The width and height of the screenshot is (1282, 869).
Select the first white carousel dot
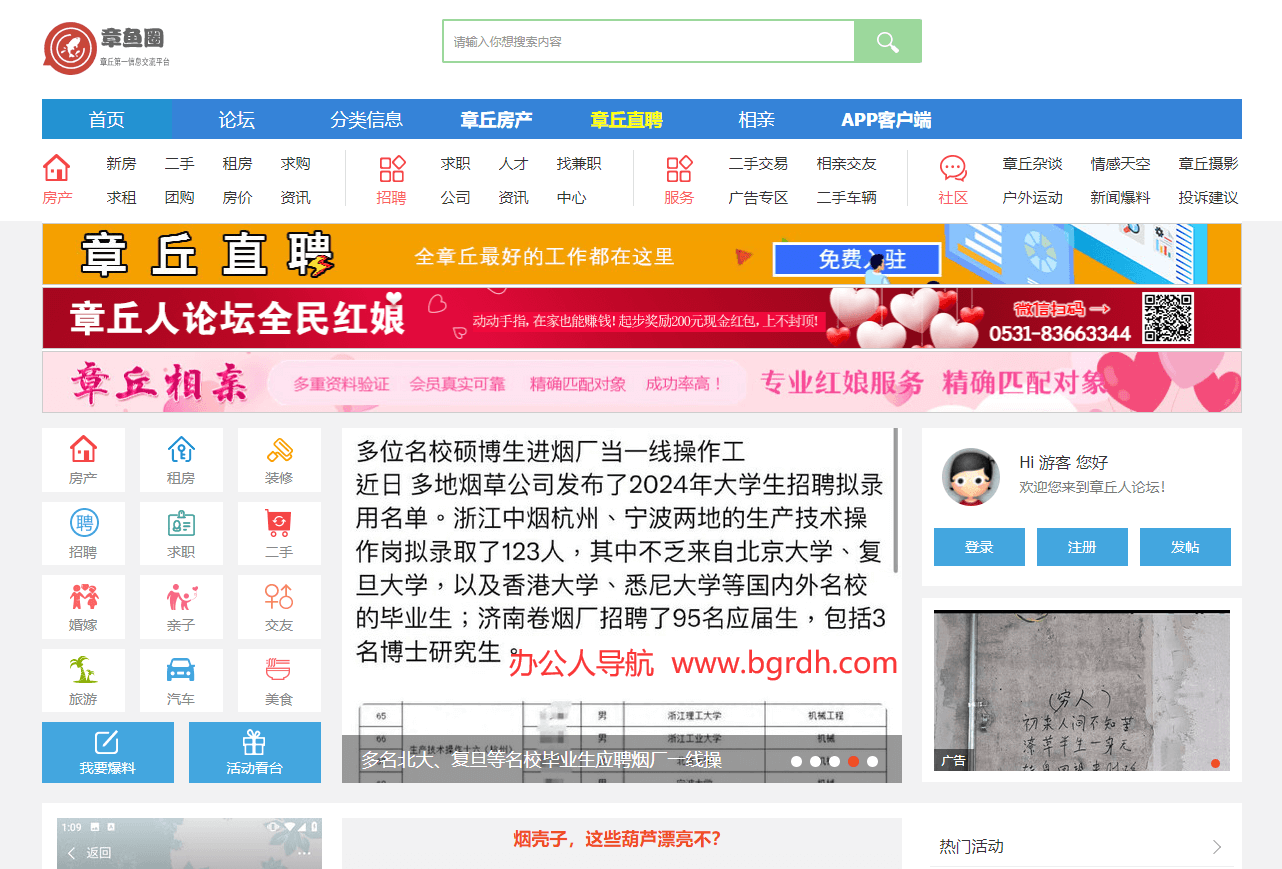[796, 761]
